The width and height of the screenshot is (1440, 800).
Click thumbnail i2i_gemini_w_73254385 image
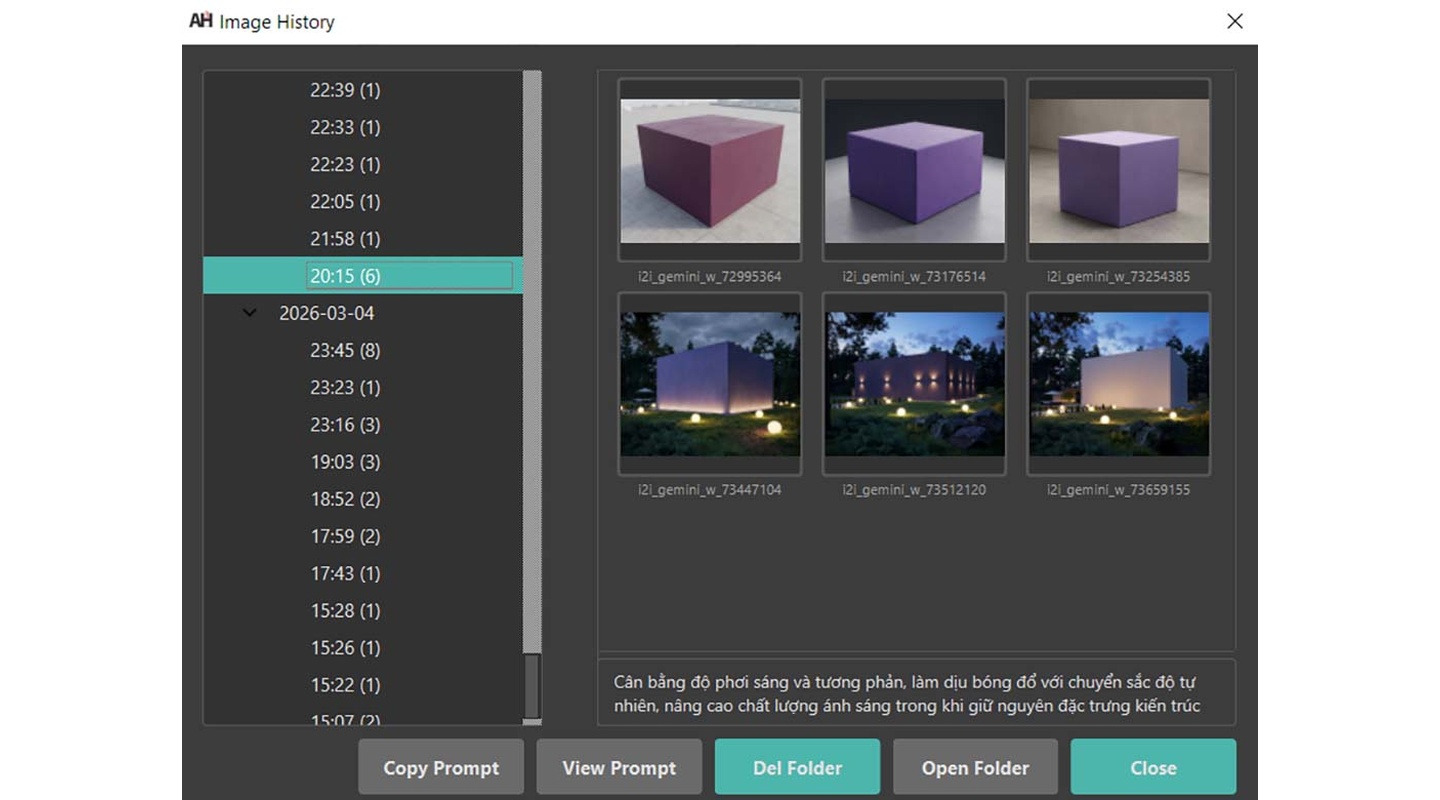tap(1118, 170)
